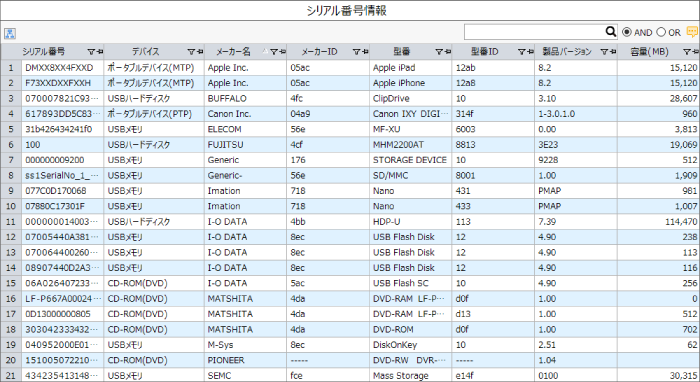Image resolution: width=700 pixels, height=382 pixels.
Task: Click the ClipDrive model cell
Action: tap(411, 99)
